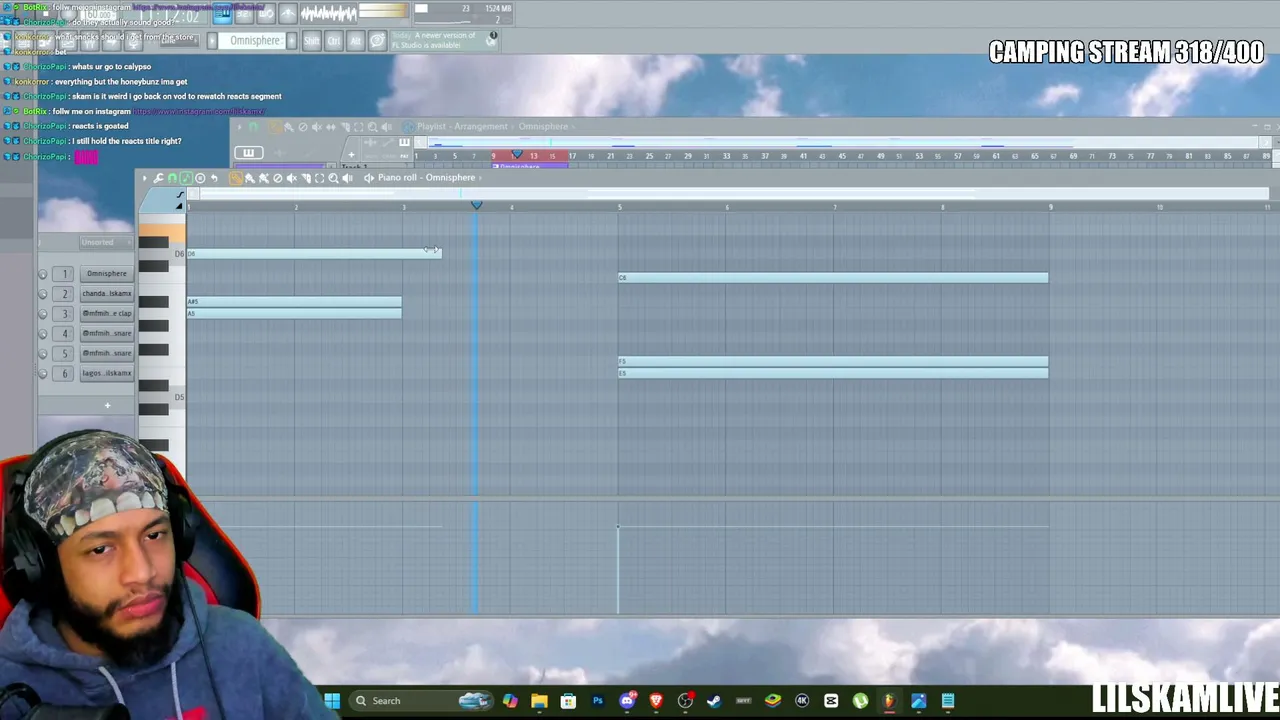Select the Playback tool in Playlist toolbar
The image size is (1280, 720).
click(x=387, y=127)
